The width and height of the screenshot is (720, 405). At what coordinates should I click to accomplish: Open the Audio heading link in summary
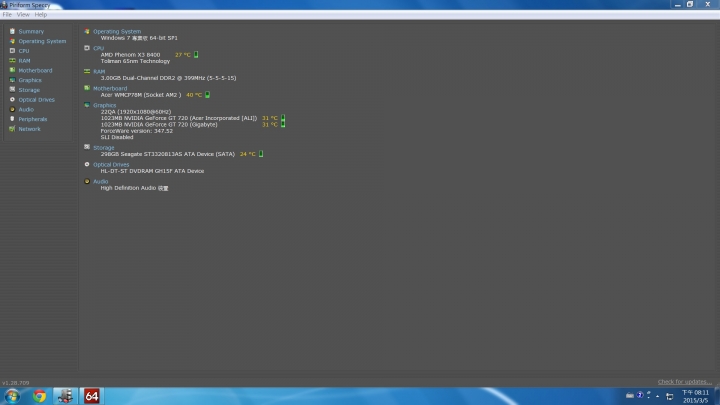[x=101, y=181]
